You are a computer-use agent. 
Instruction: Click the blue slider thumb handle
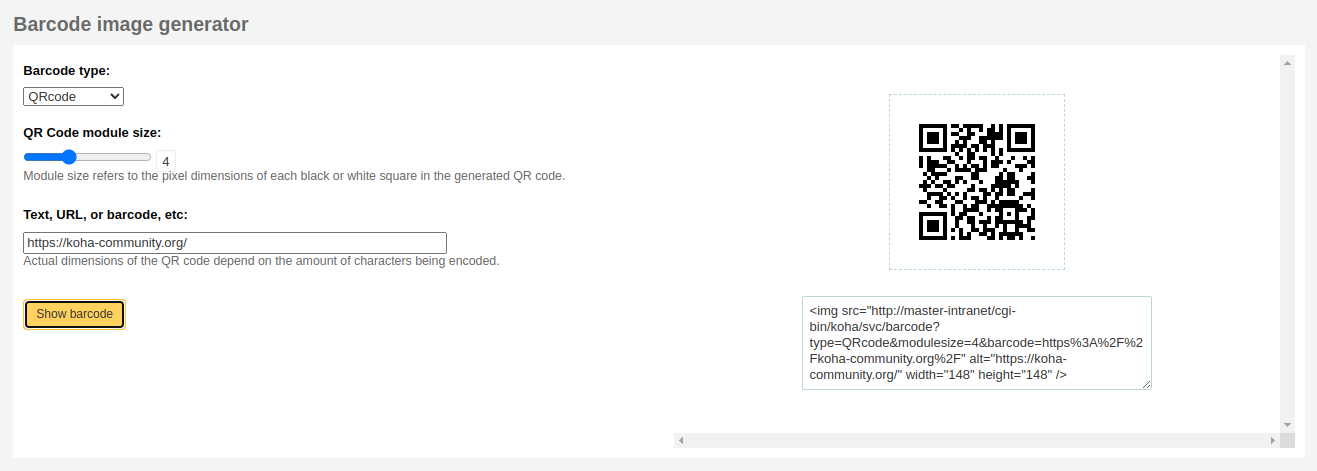pos(68,157)
